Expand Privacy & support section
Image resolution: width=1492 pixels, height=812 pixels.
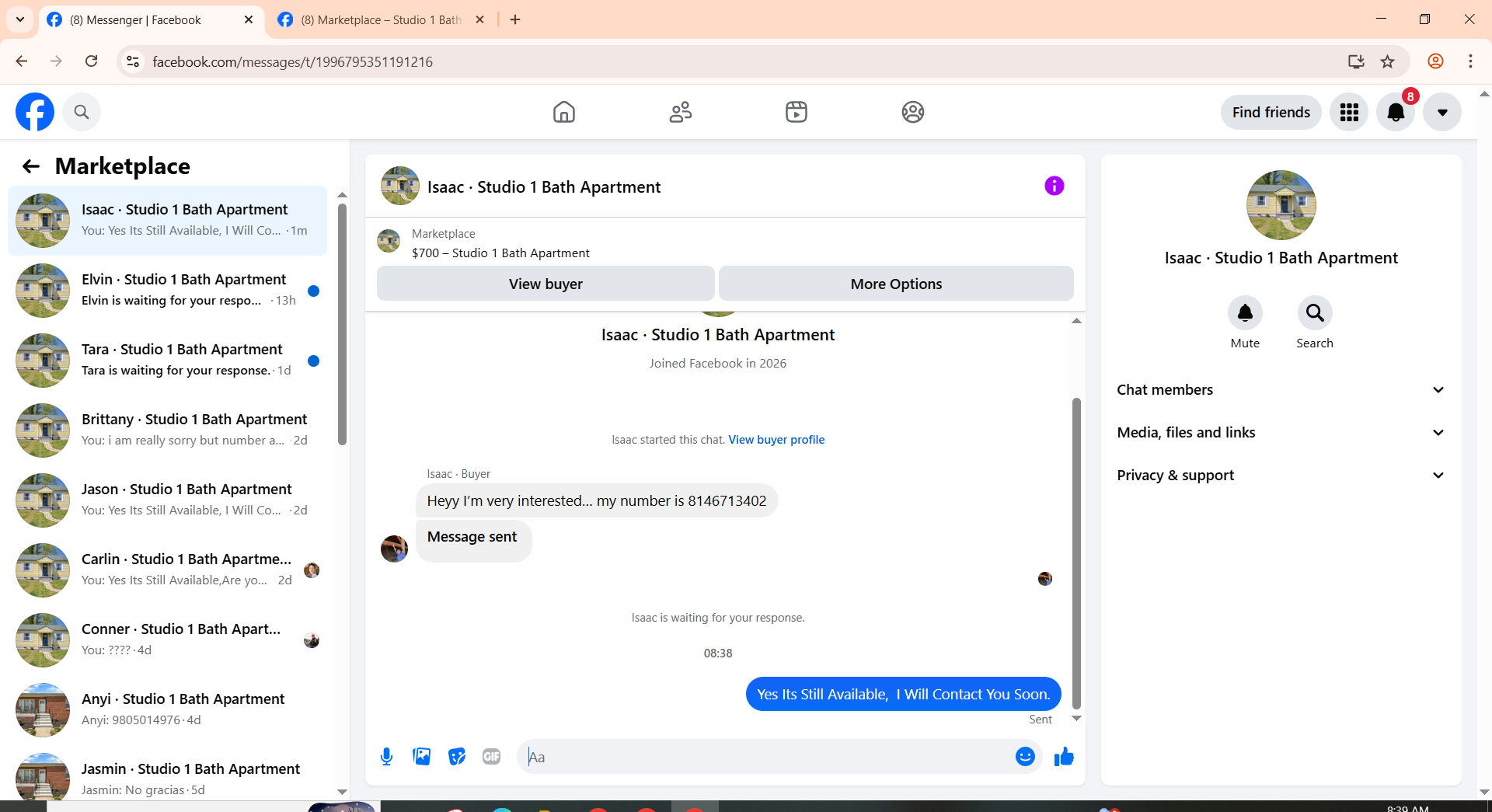pyautogui.click(x=1281, y=476)
